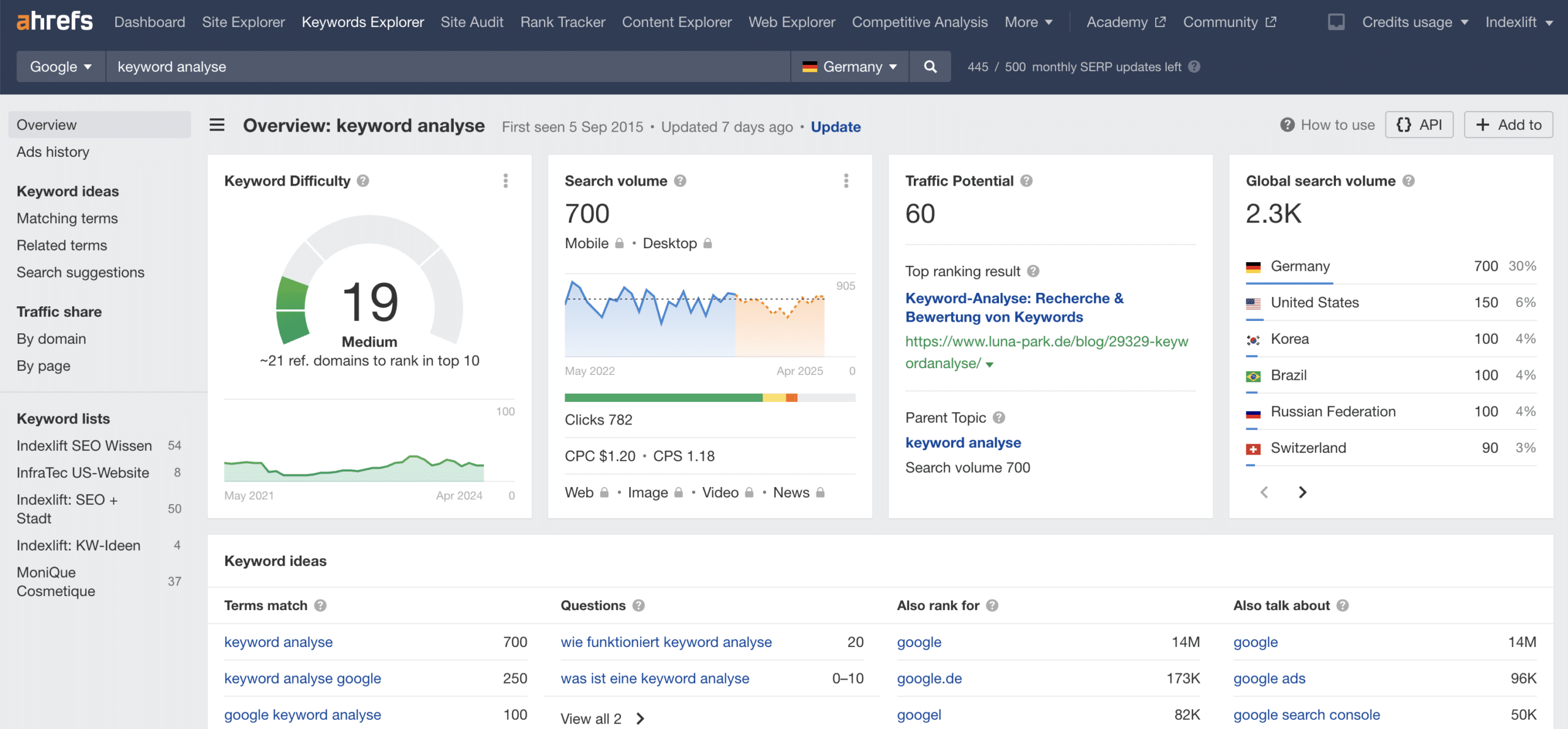
Task: Open top ranking result title link
Action: 1014,308
